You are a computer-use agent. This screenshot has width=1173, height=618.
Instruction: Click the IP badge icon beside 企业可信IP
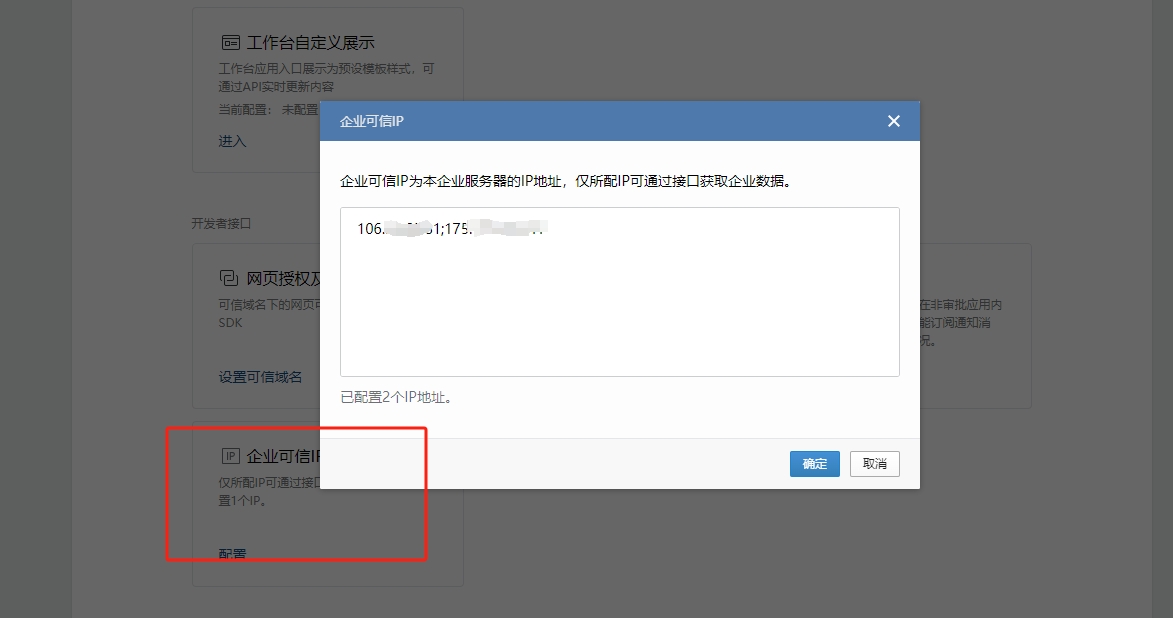tap(230, 457)
